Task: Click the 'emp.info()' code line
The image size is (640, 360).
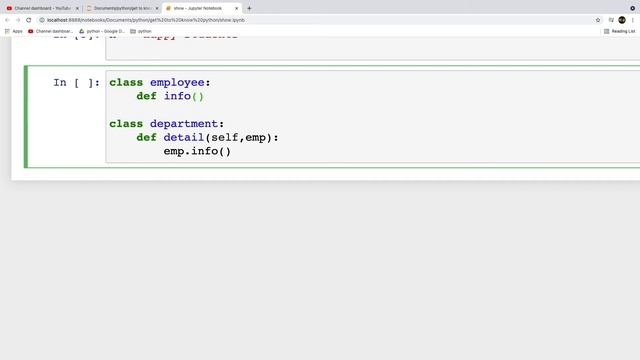Action: [197, 151]
